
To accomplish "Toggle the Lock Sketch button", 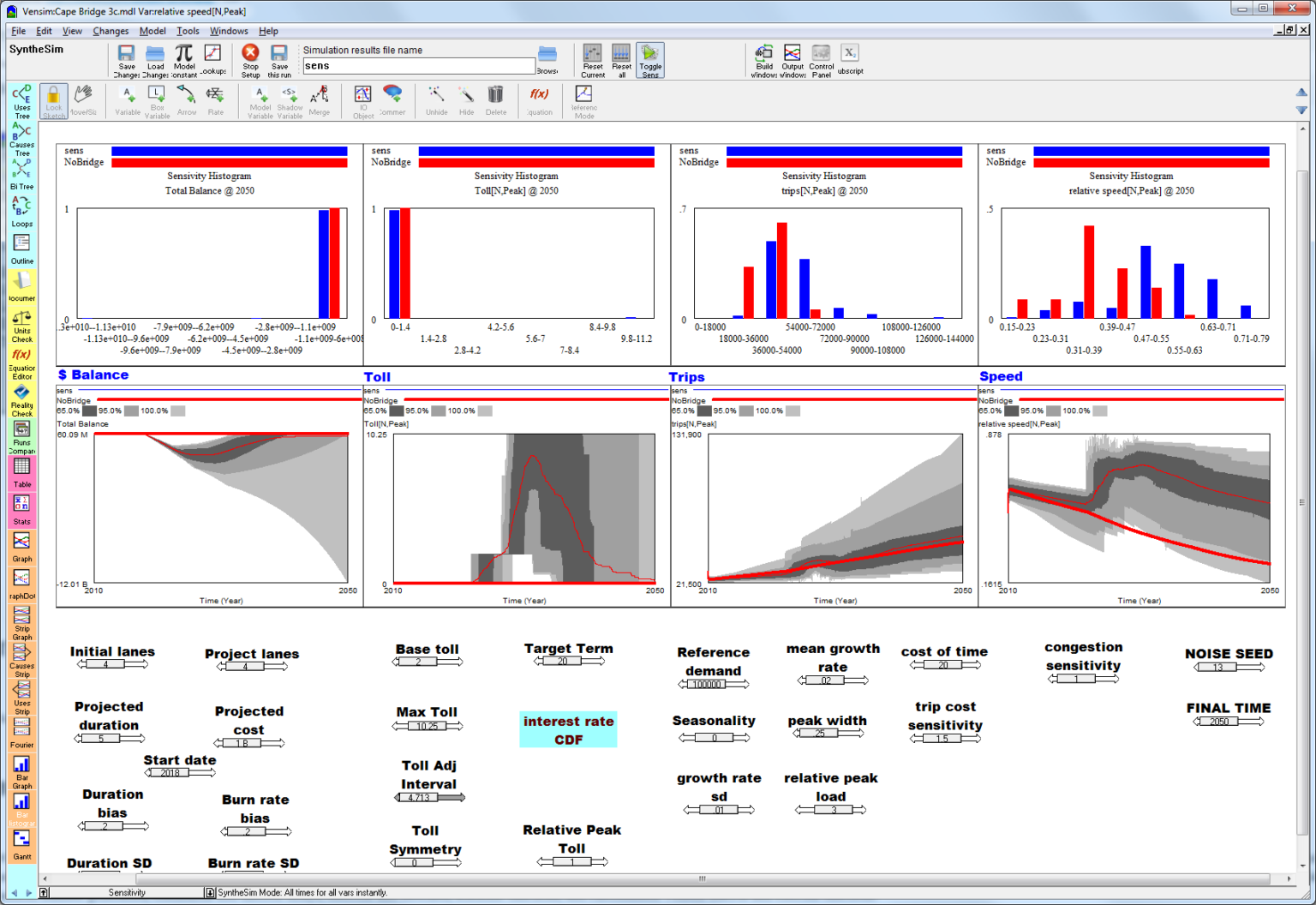I will pos(53,101).
